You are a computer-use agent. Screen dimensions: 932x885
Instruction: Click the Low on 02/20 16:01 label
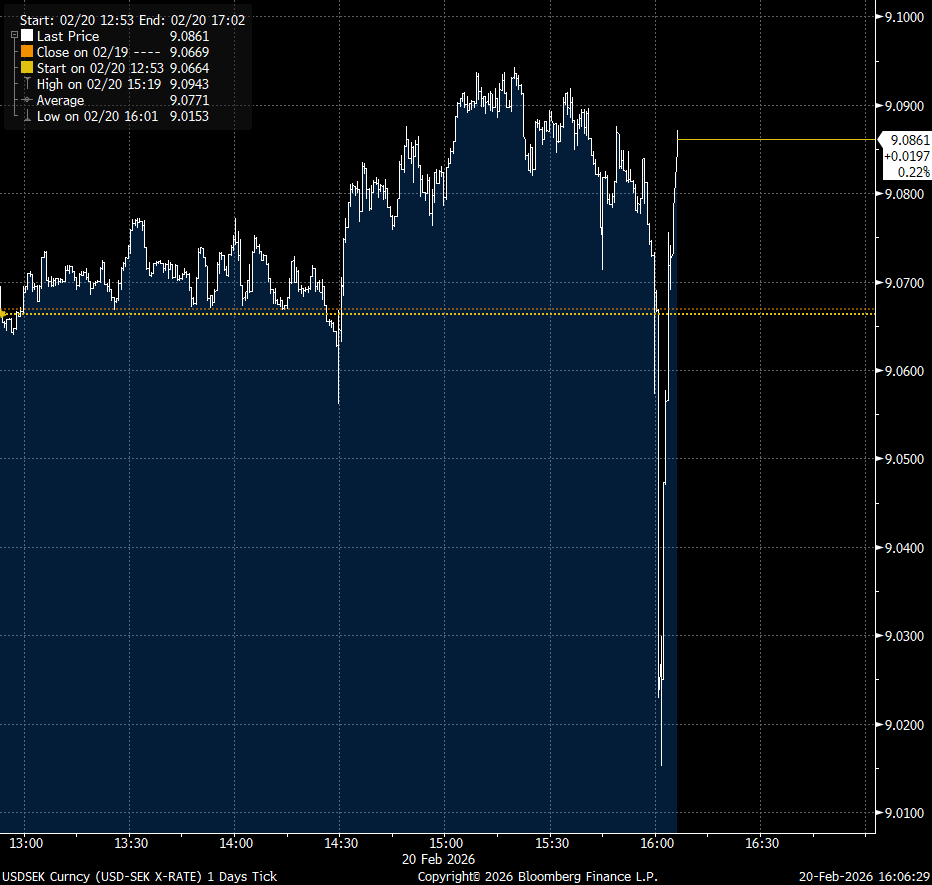point(97,116)
